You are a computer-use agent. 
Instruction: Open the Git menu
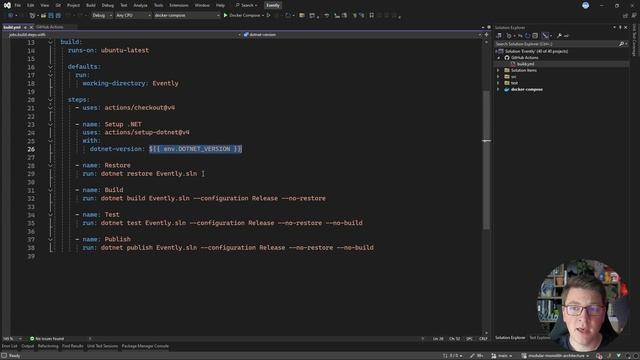point(58,5)
